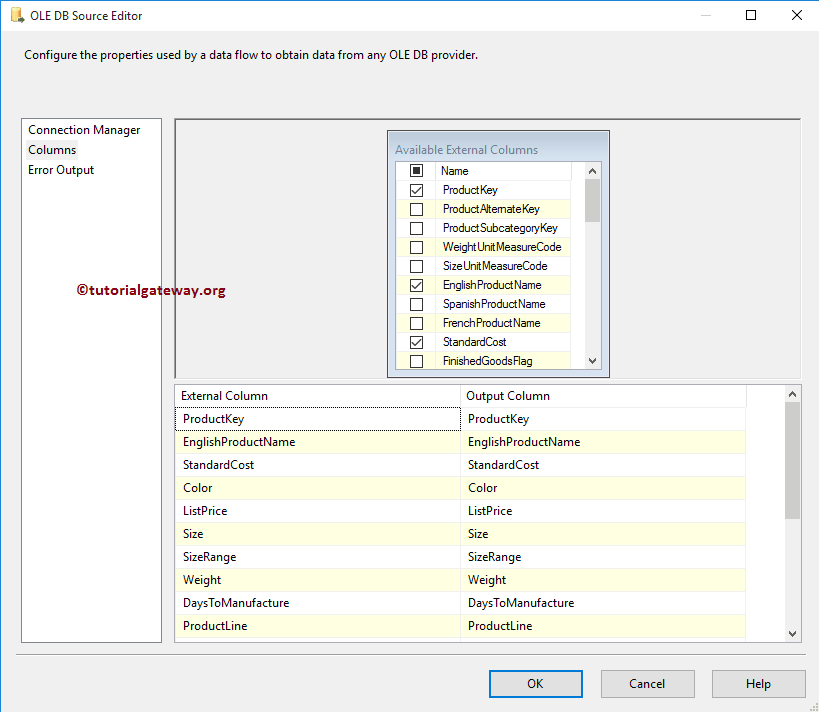Switch to the Error Output page
The width and height of the screenshot is (819, 712).
tap(61, 170)
